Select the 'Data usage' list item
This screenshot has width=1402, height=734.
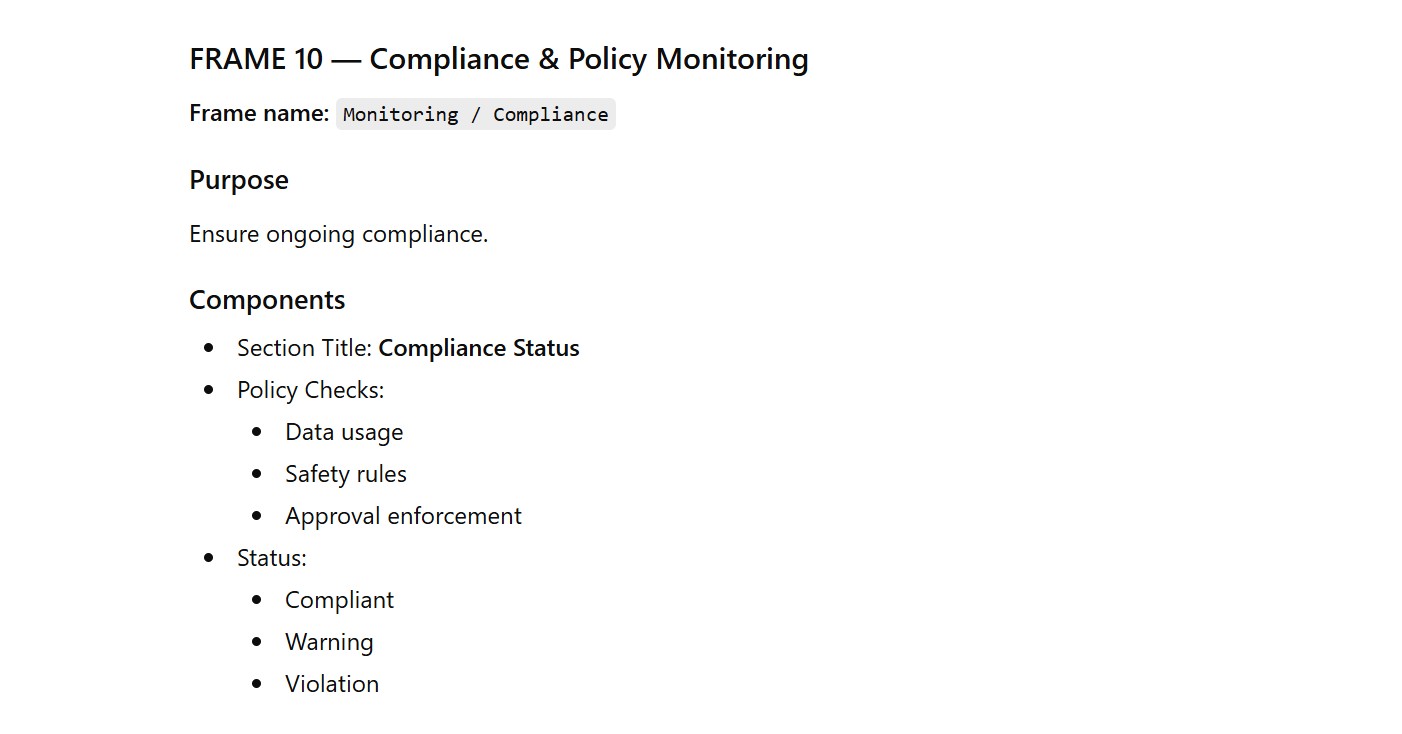point(344,432)
